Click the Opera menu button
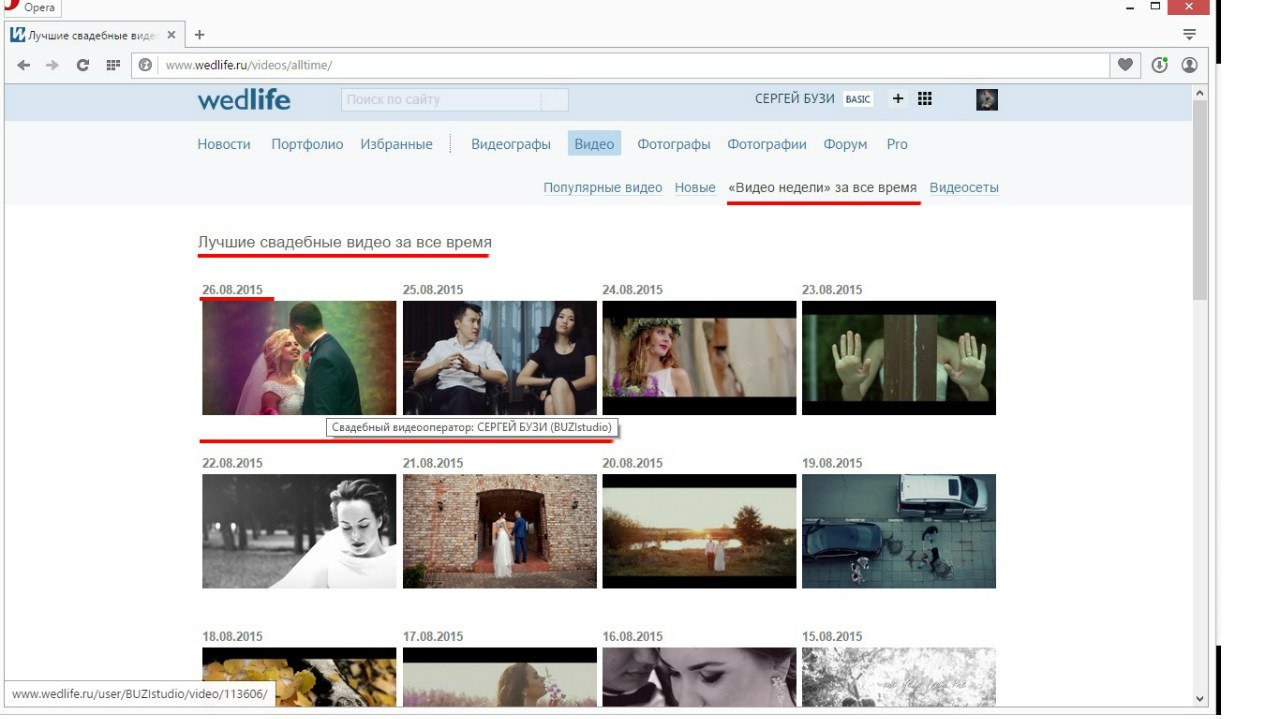 (30, 8)
